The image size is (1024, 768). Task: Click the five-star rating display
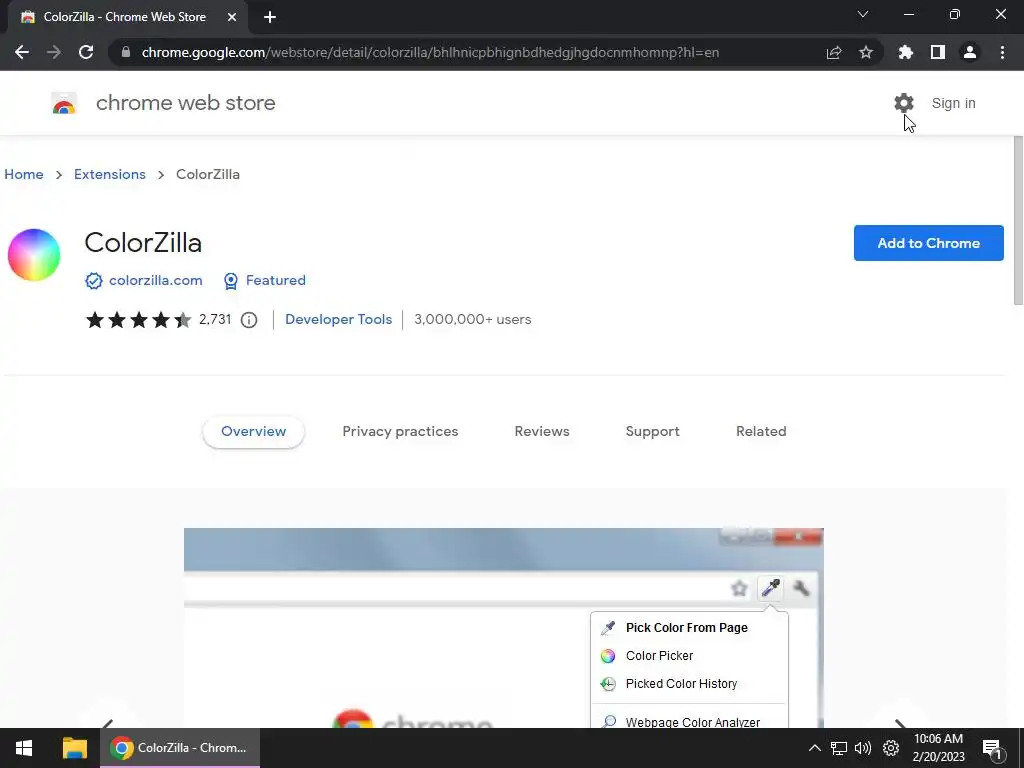(x=138, y=320)
